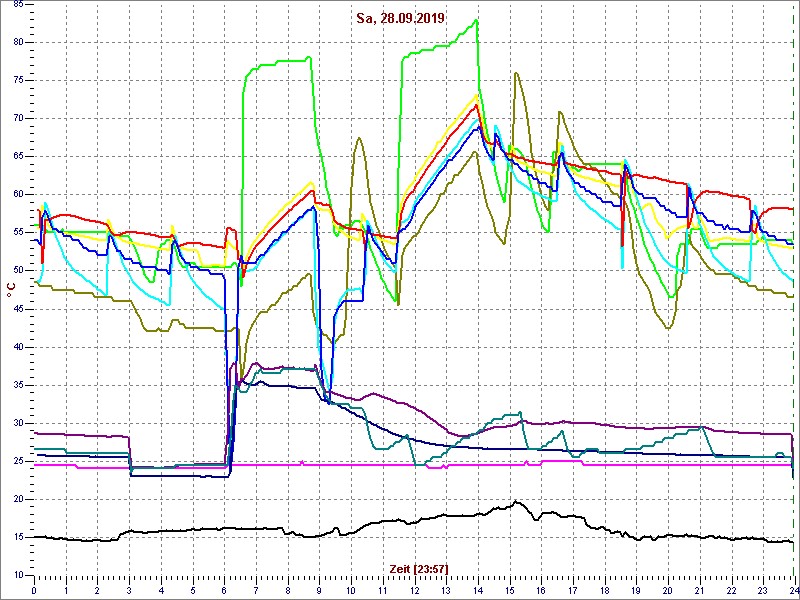Select hour 9 on the time axis
Screen dimensions: 800x600
coord(320,590)
